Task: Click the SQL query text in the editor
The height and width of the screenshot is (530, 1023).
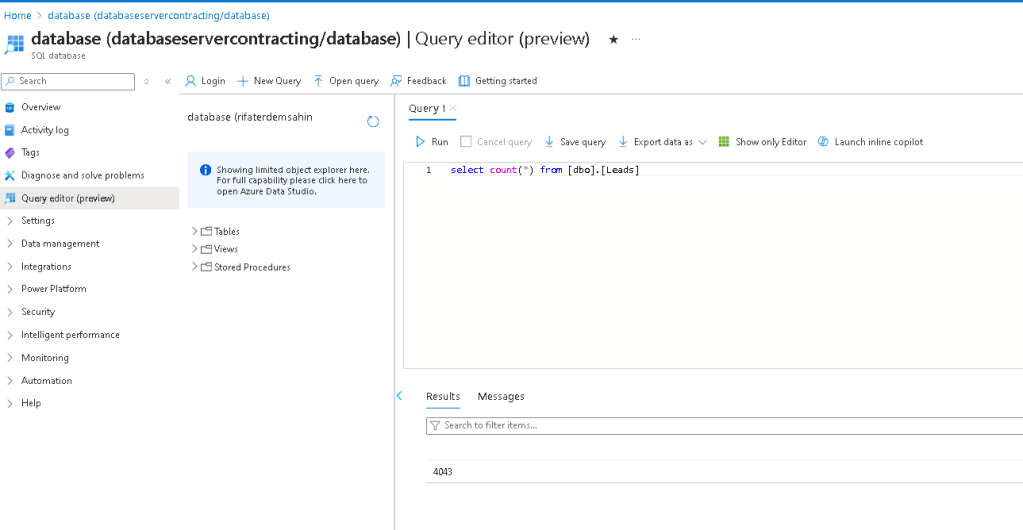Action: [545, 170]
